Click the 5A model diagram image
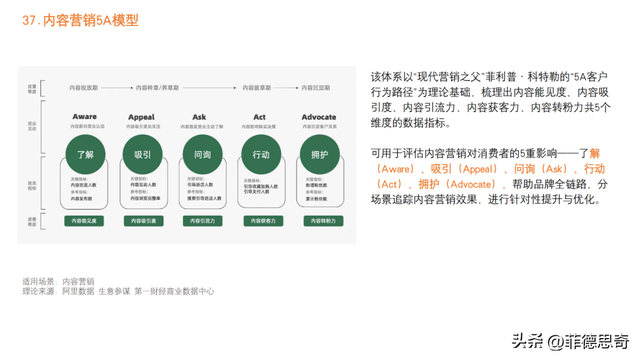 pyautogui.click(x=187, y=156)
